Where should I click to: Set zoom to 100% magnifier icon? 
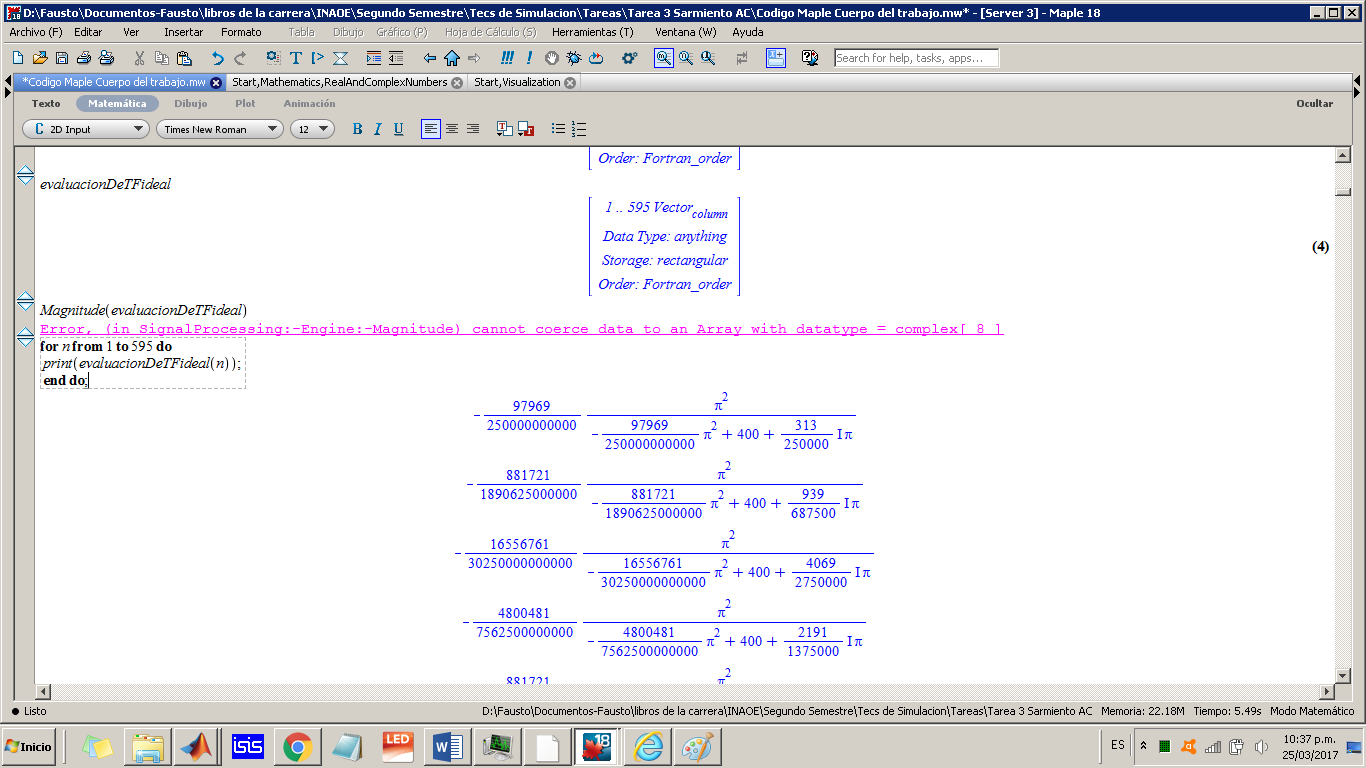[664, 58]
